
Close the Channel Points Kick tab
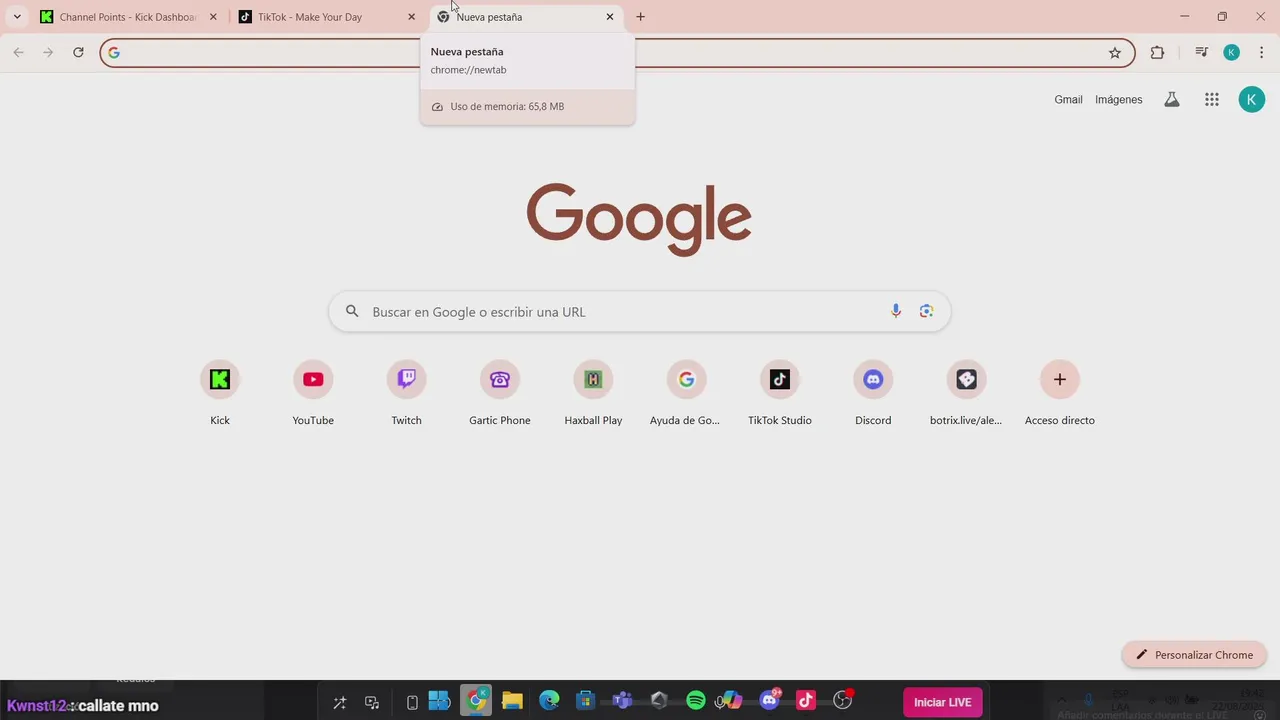tap(213, 17)
